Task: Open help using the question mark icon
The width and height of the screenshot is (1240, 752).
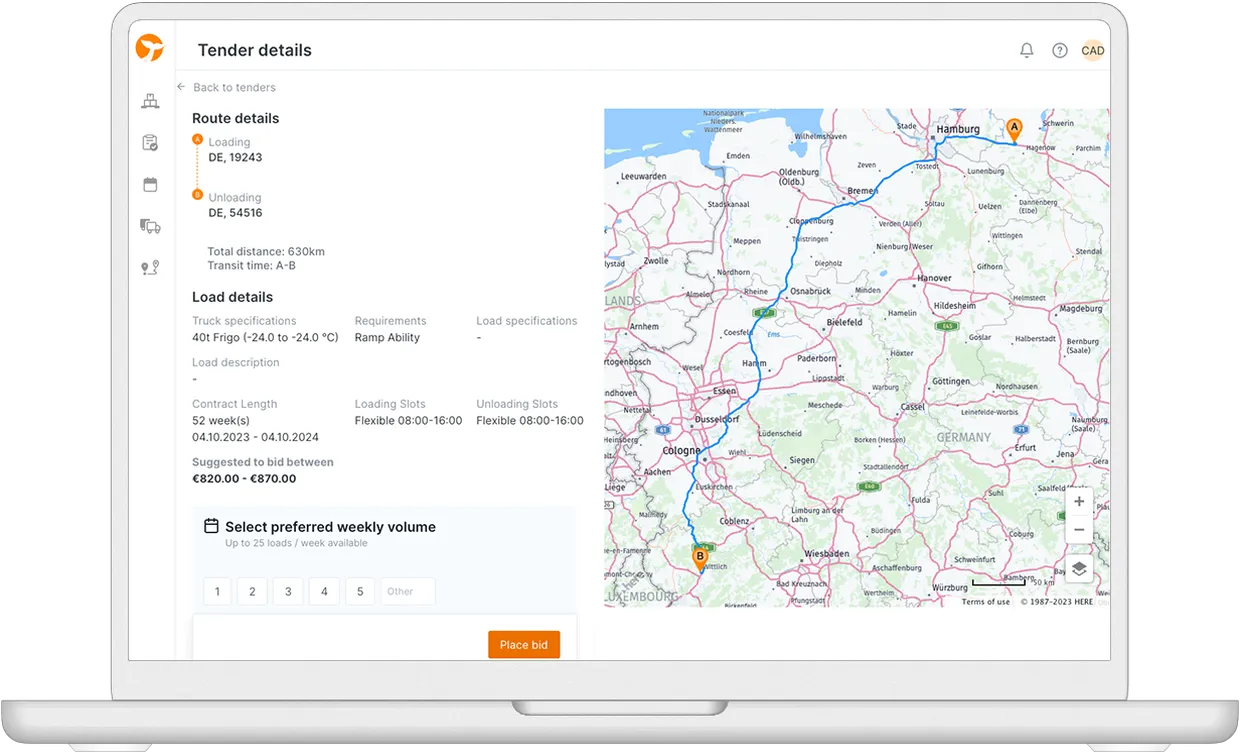Action: pyautogui.click(x=1059, y=49)
